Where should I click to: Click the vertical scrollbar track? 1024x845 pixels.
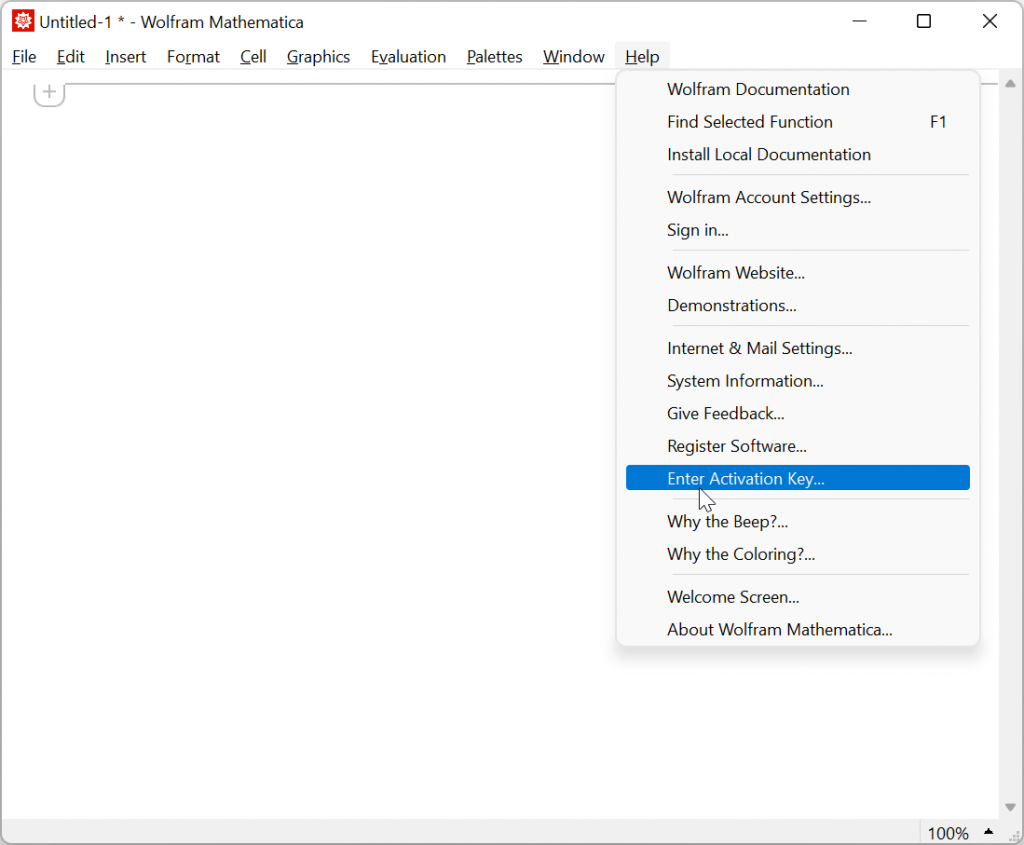coord(1010,450)
